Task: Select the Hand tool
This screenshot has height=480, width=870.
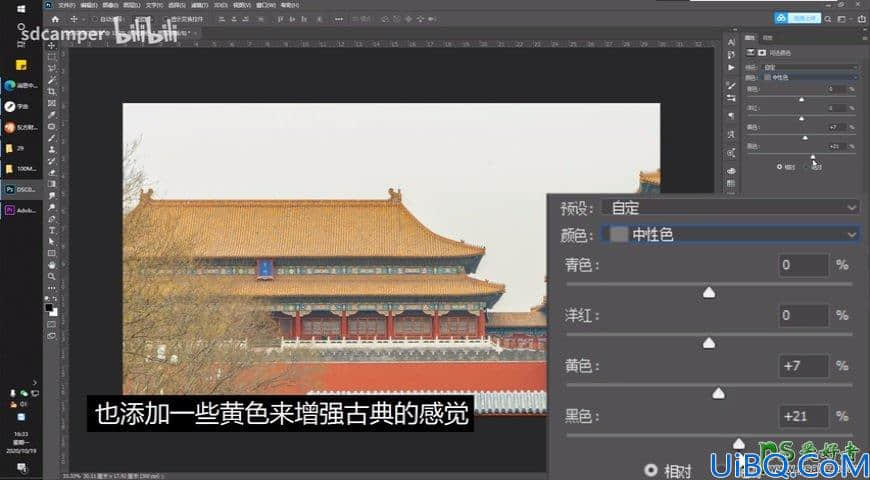Action: pos(52,265)
